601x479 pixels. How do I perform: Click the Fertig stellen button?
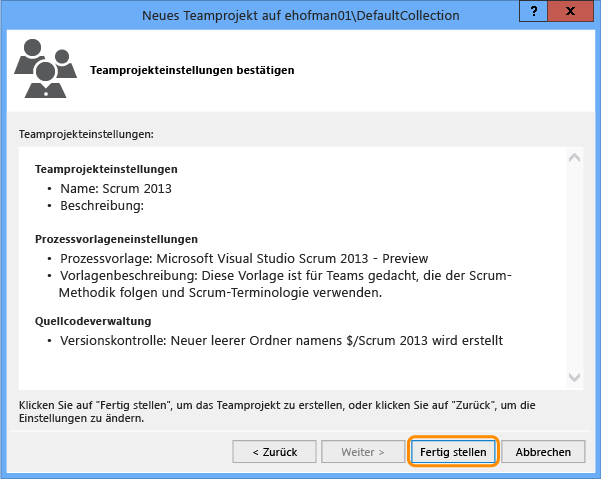(453, 452)
